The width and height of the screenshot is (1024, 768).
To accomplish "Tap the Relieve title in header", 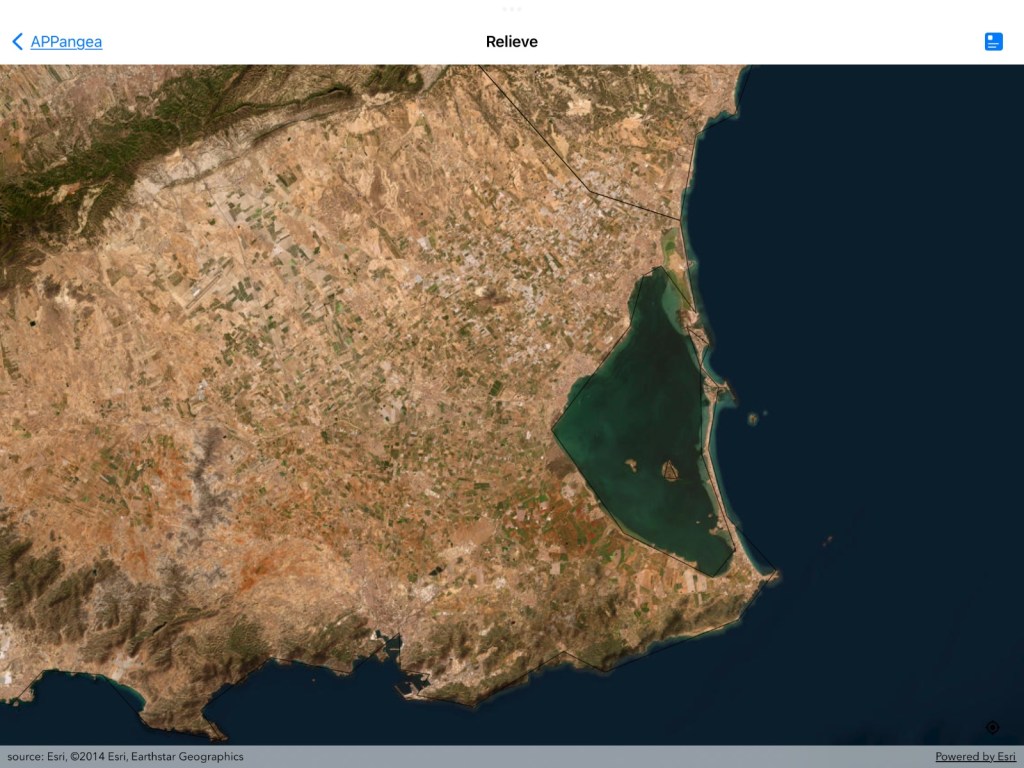I will click(x=512, y=41).
